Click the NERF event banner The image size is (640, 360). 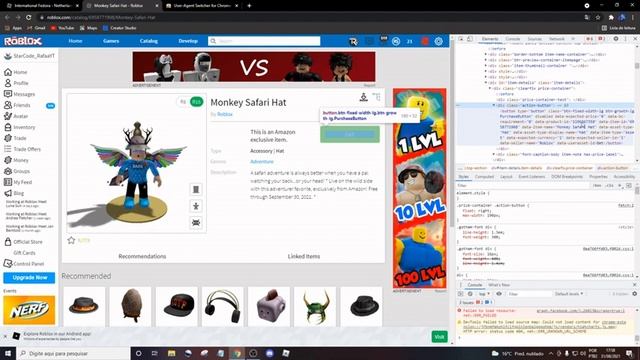(29, 310)
